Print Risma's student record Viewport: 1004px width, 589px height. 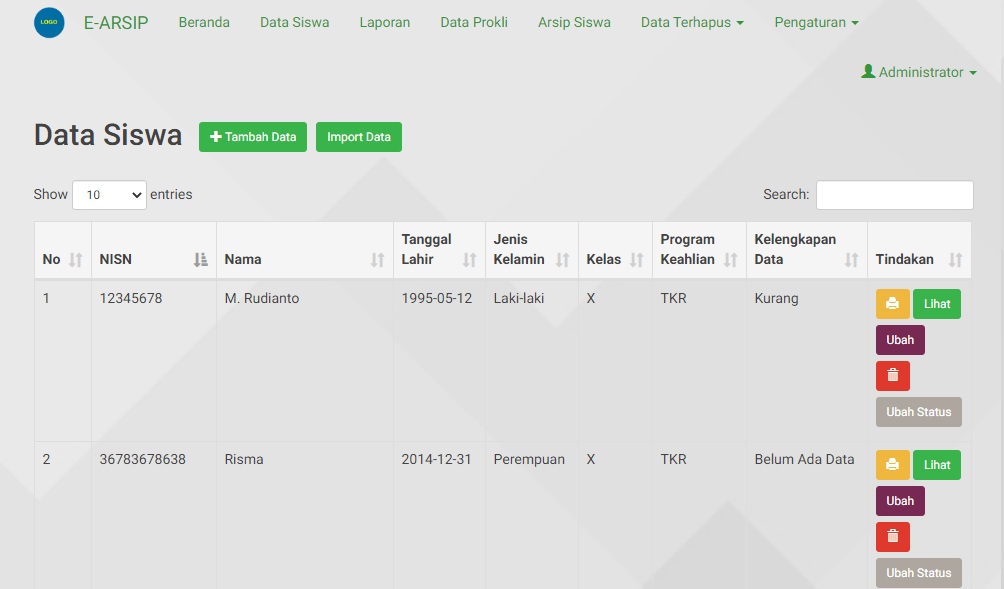(x=892, y=464)
